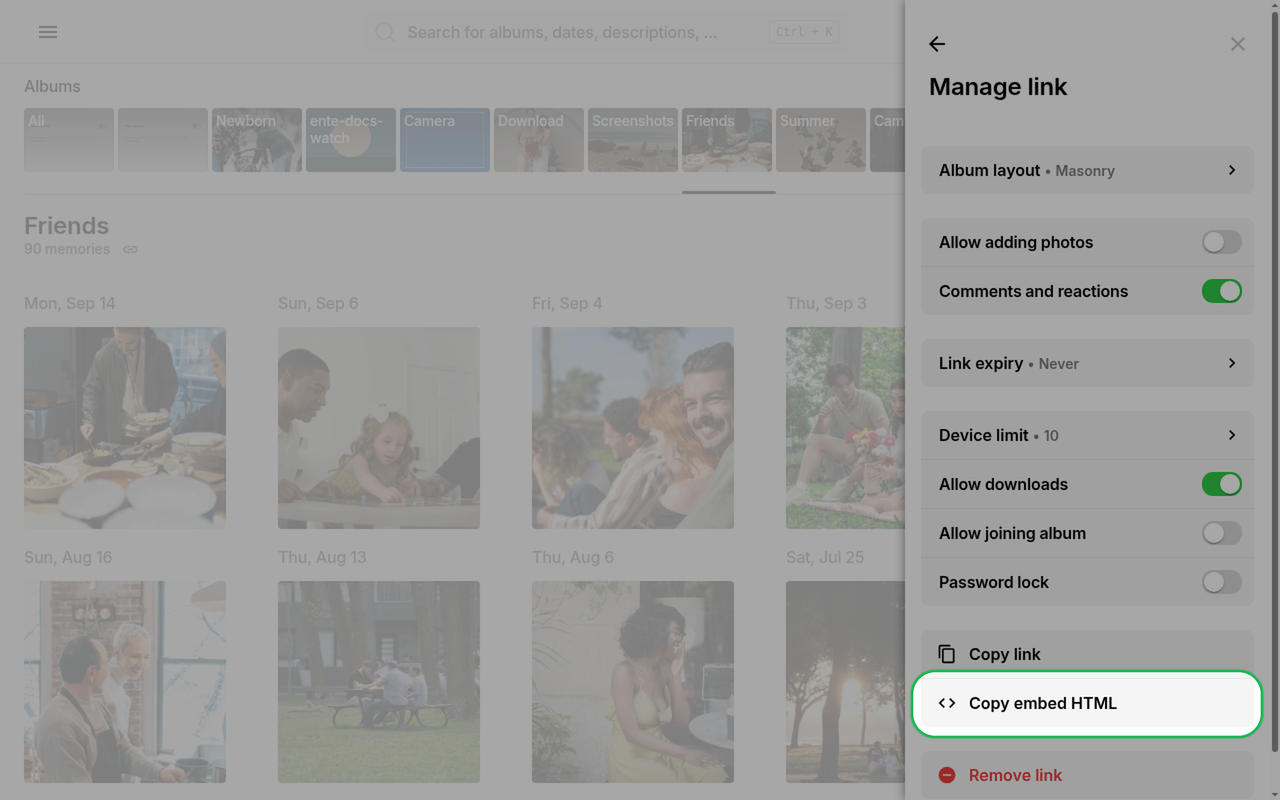Click Remove link text

1015,775
